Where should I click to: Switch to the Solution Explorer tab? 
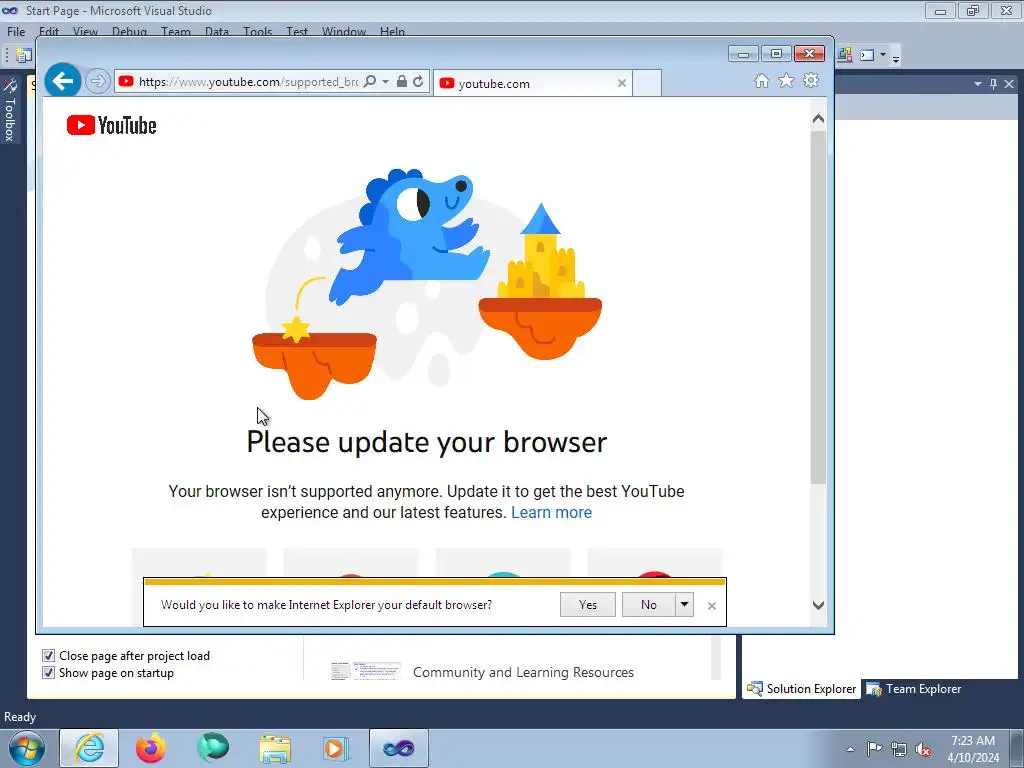(x=802, y=689)
